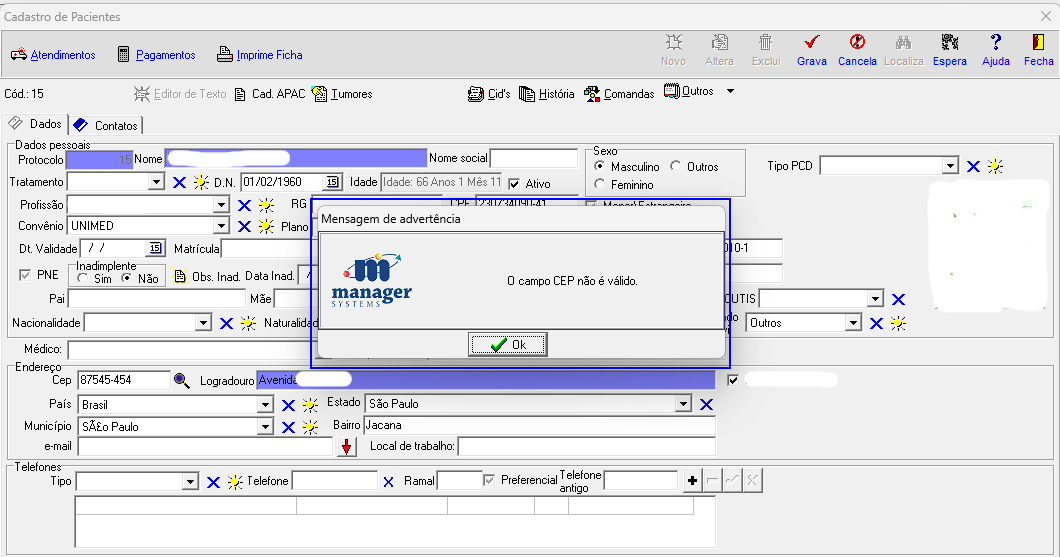Click the Ajuda help icon
This screenshot has height=557, width=1060.
995,43
